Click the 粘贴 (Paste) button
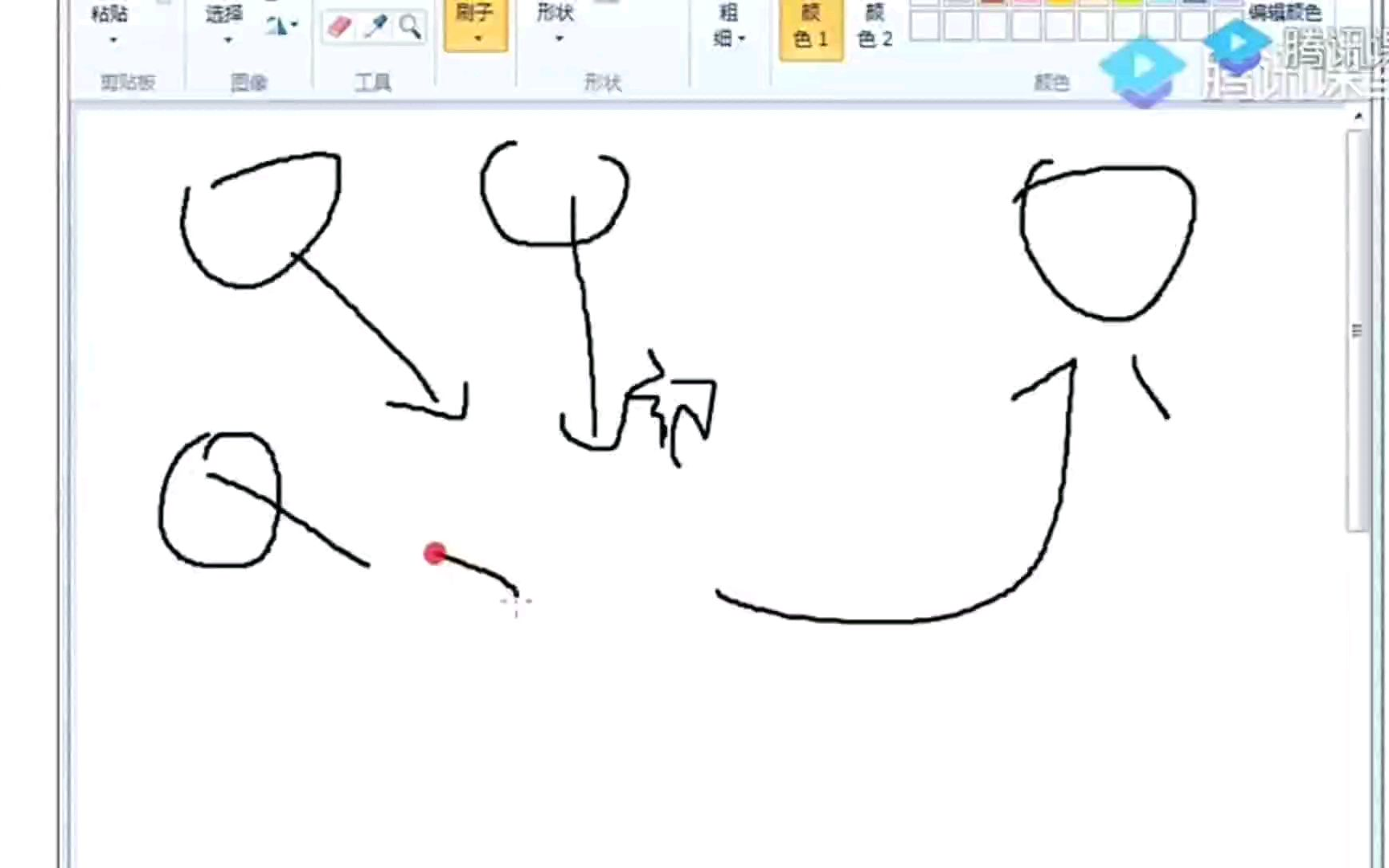 111,13
